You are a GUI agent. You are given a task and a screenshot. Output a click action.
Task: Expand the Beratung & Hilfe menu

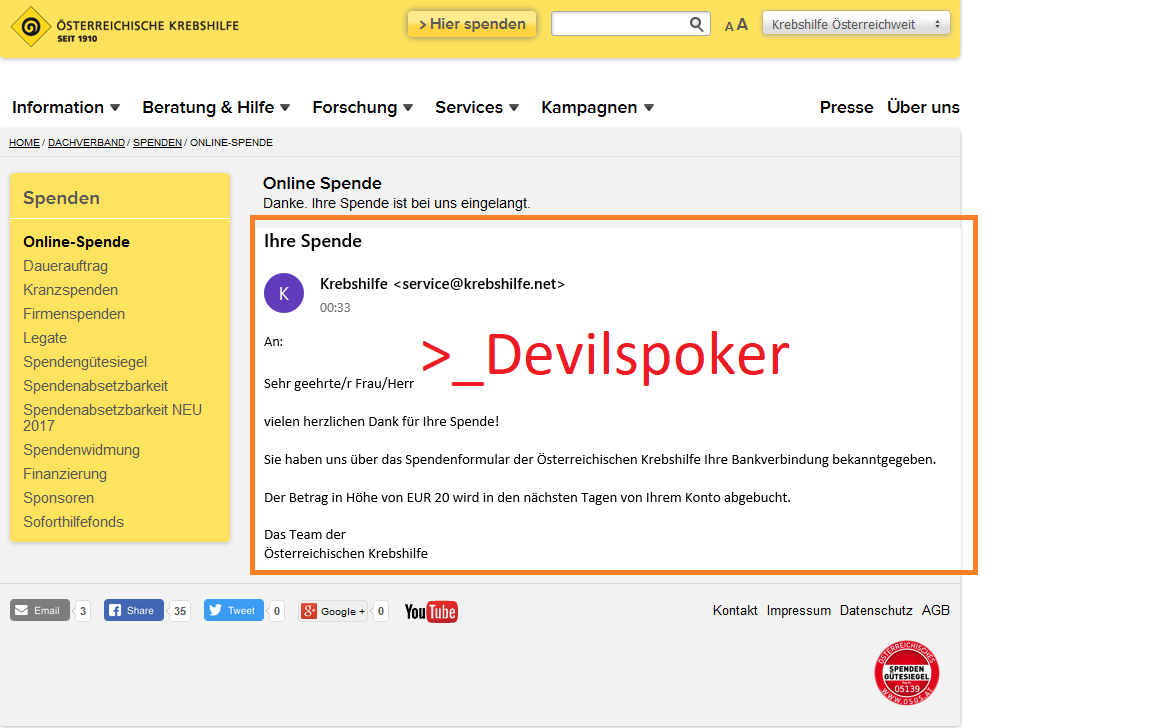pos(216,107)
